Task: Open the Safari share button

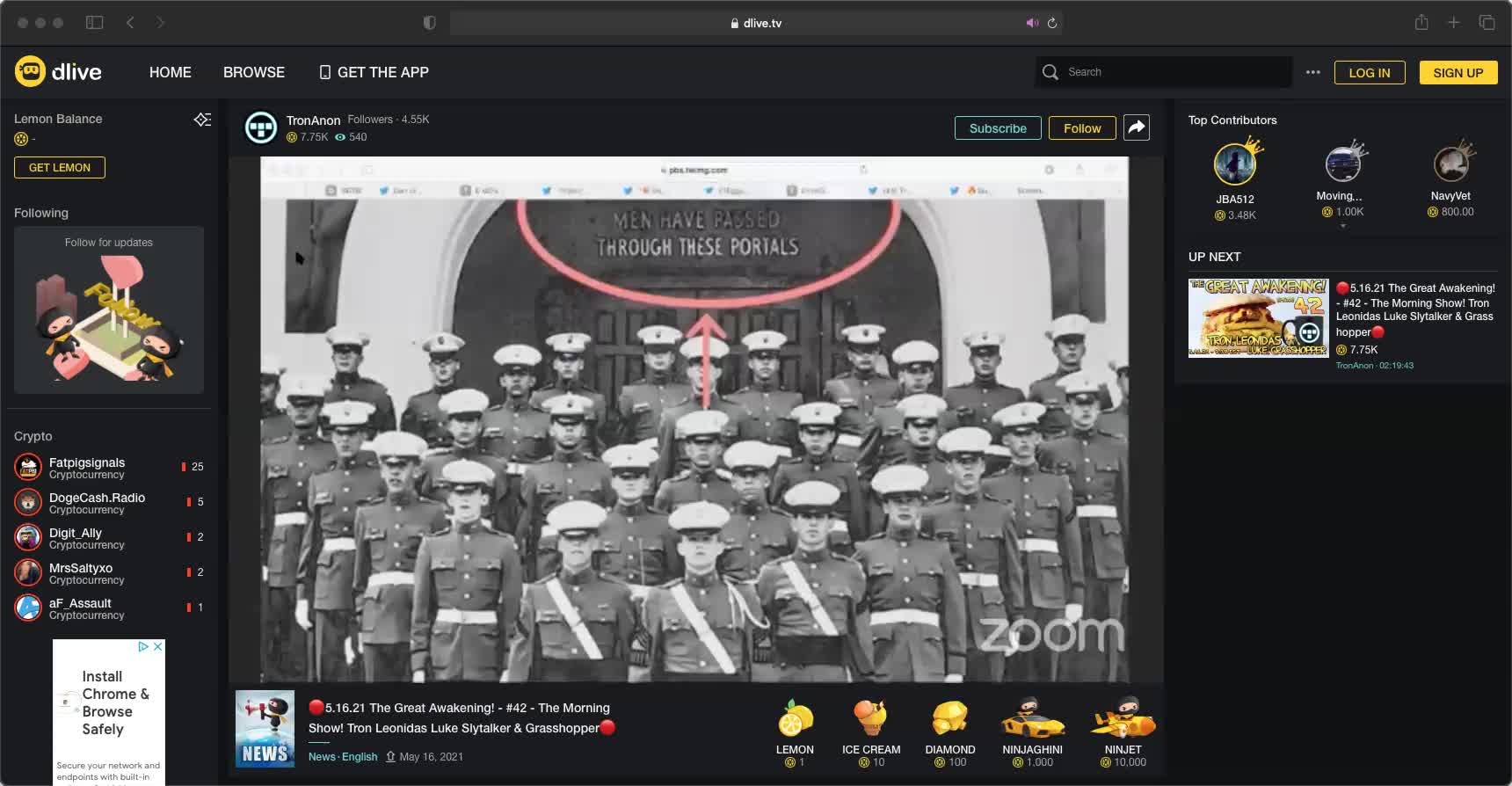Action: coord(1421,22)
